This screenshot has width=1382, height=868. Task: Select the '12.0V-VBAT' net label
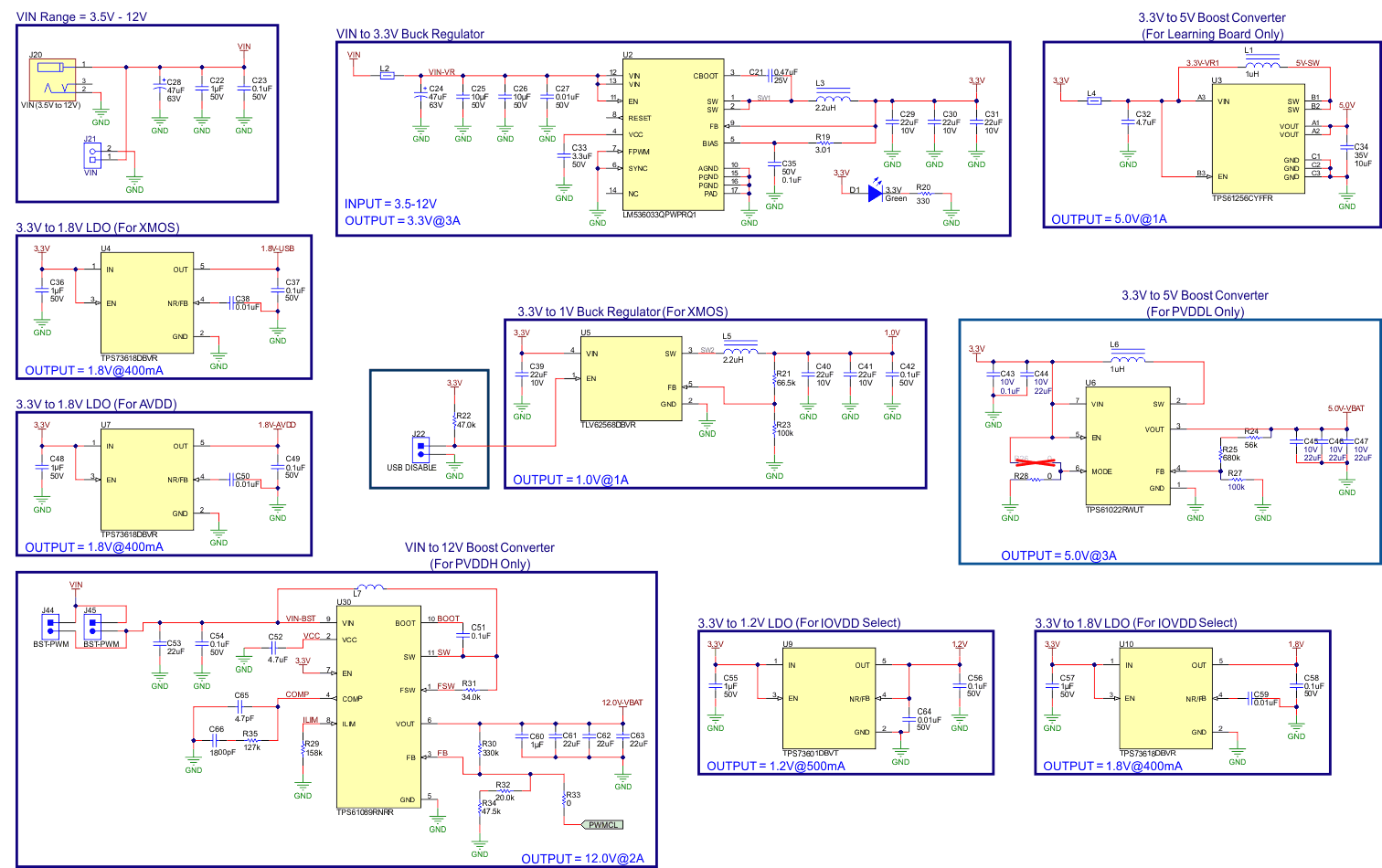(x=622, y=703)
